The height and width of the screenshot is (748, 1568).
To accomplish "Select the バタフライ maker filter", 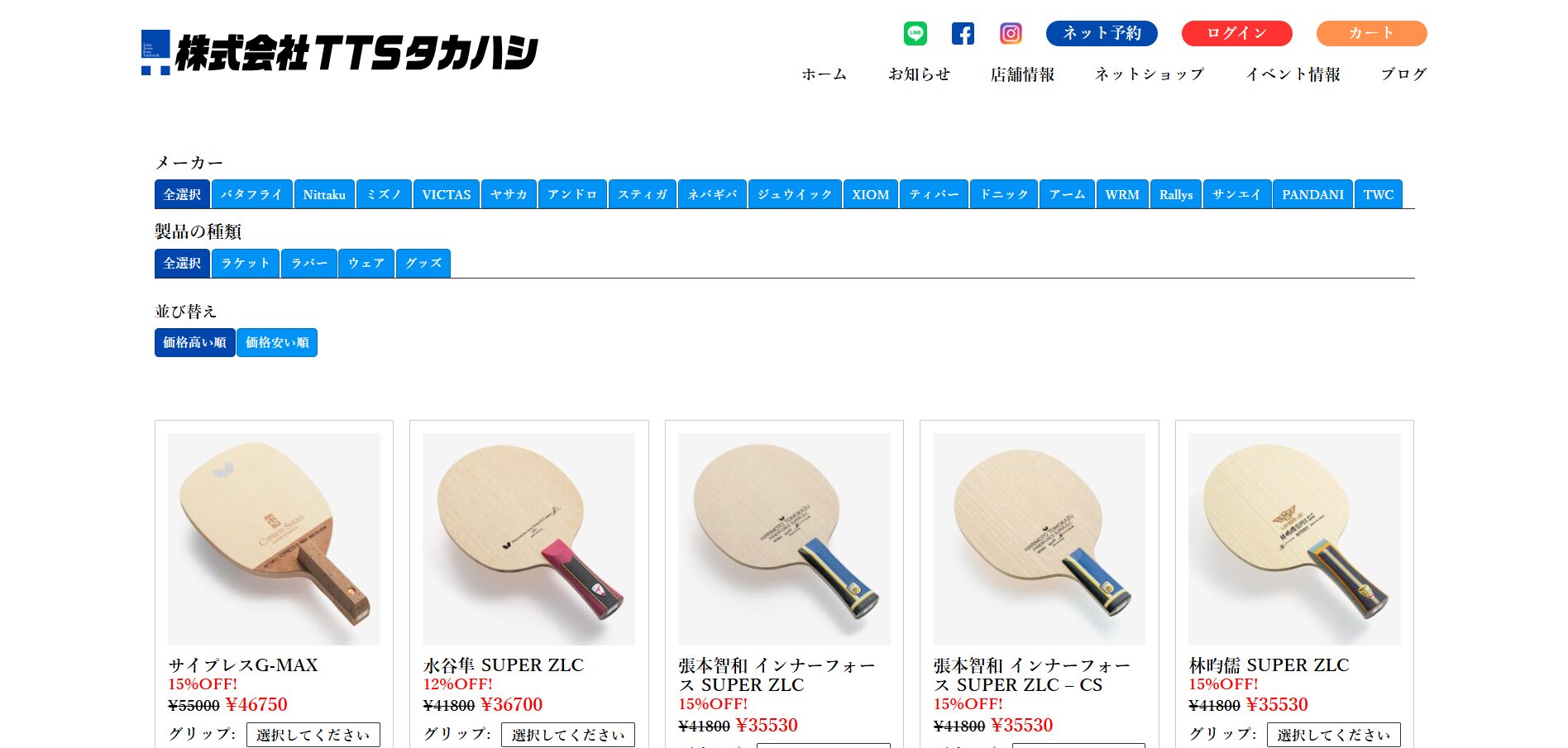I will tap(251, 194).
